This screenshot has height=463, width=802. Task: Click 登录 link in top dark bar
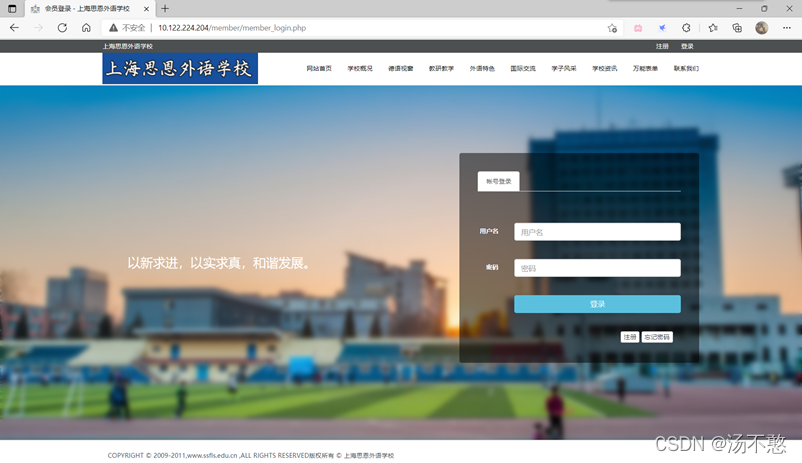point(687,46)
